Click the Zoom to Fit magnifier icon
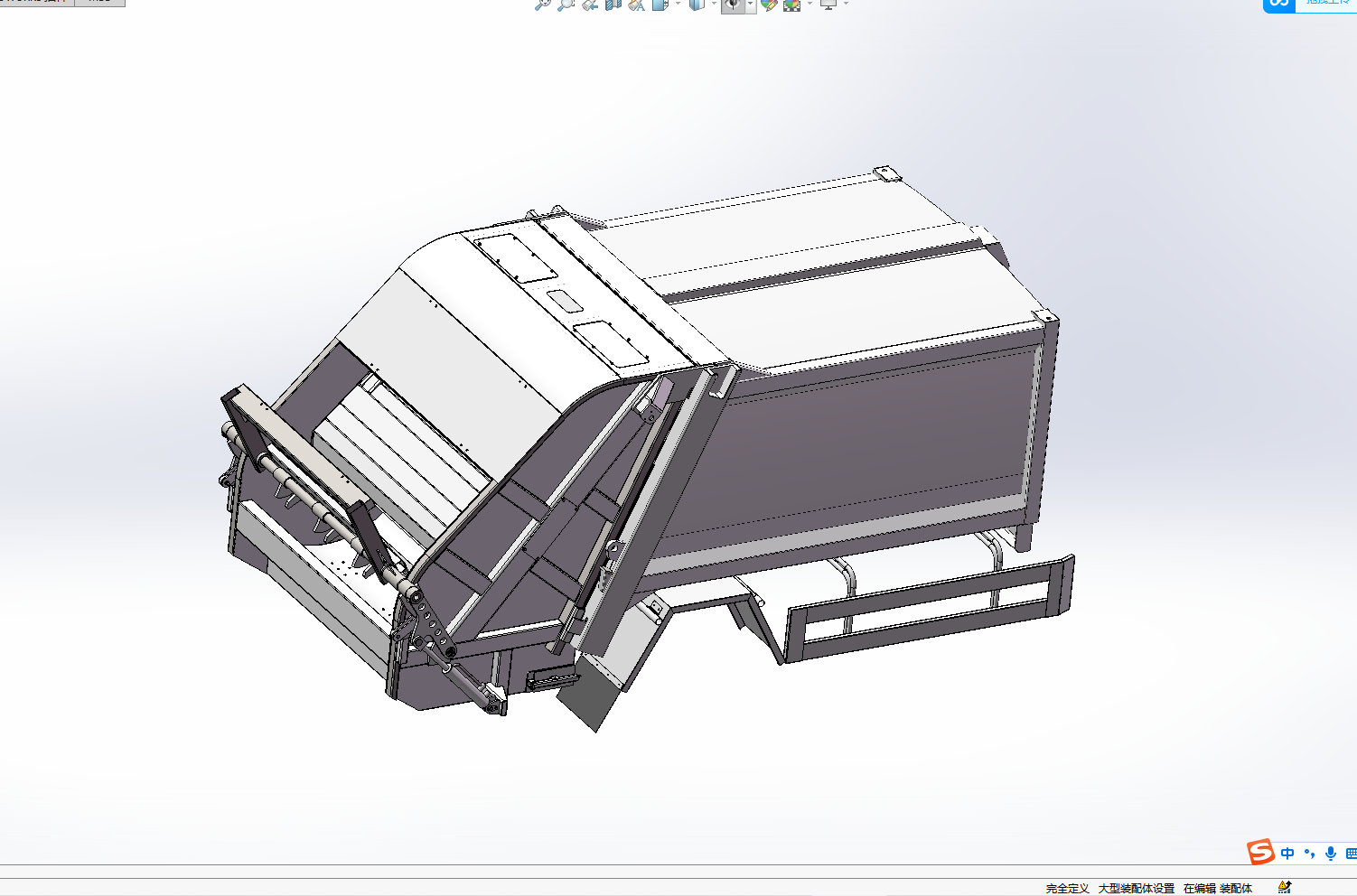Screen dimensions: 1357x896 click(x=543, y=5)
